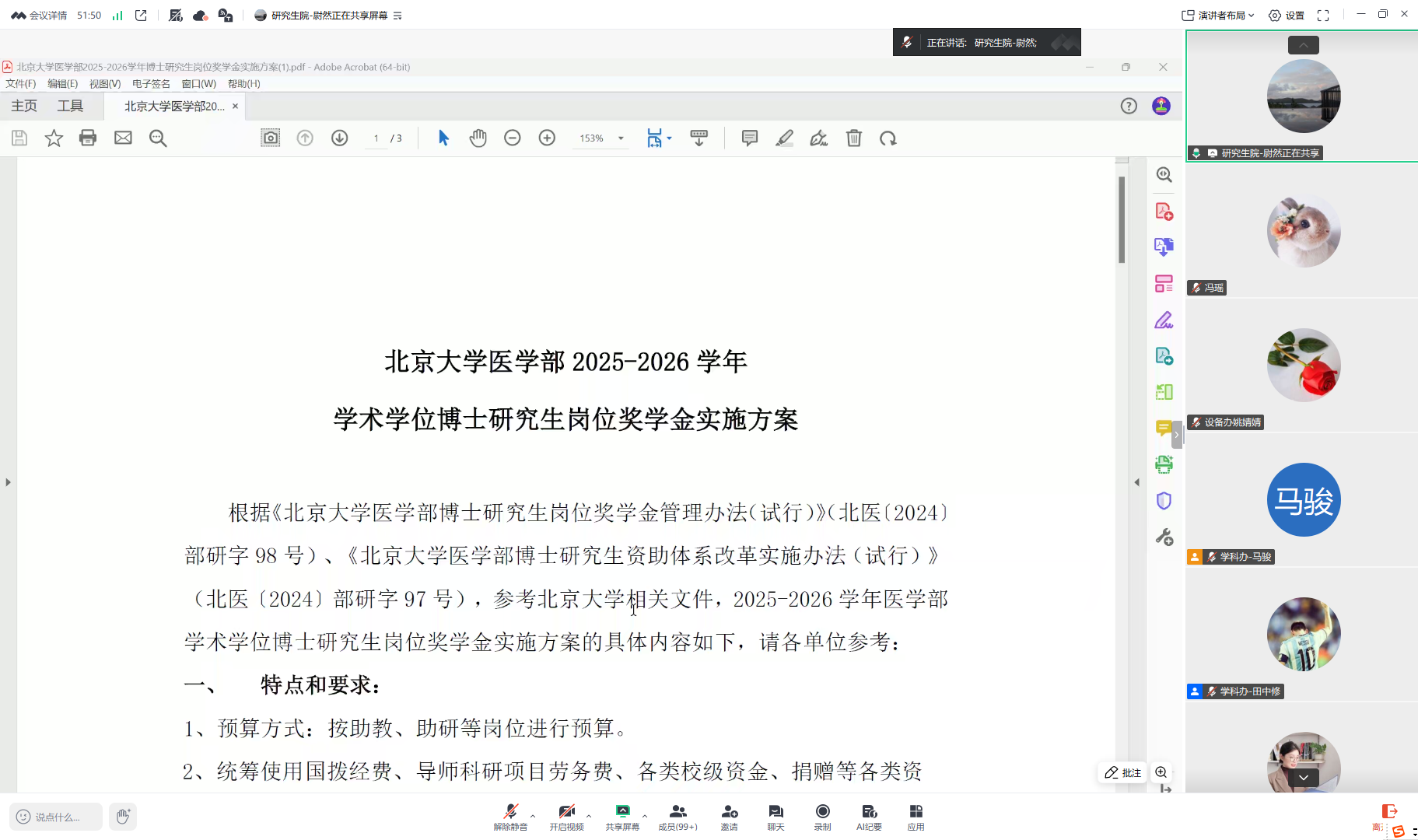
Task: Open Export PDF tool in right pane
Action: coord(1164,247)
